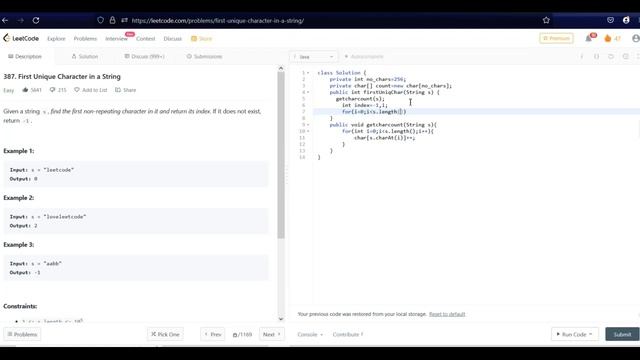
Task: Click the Easy difficulty label
Action: 9,90
